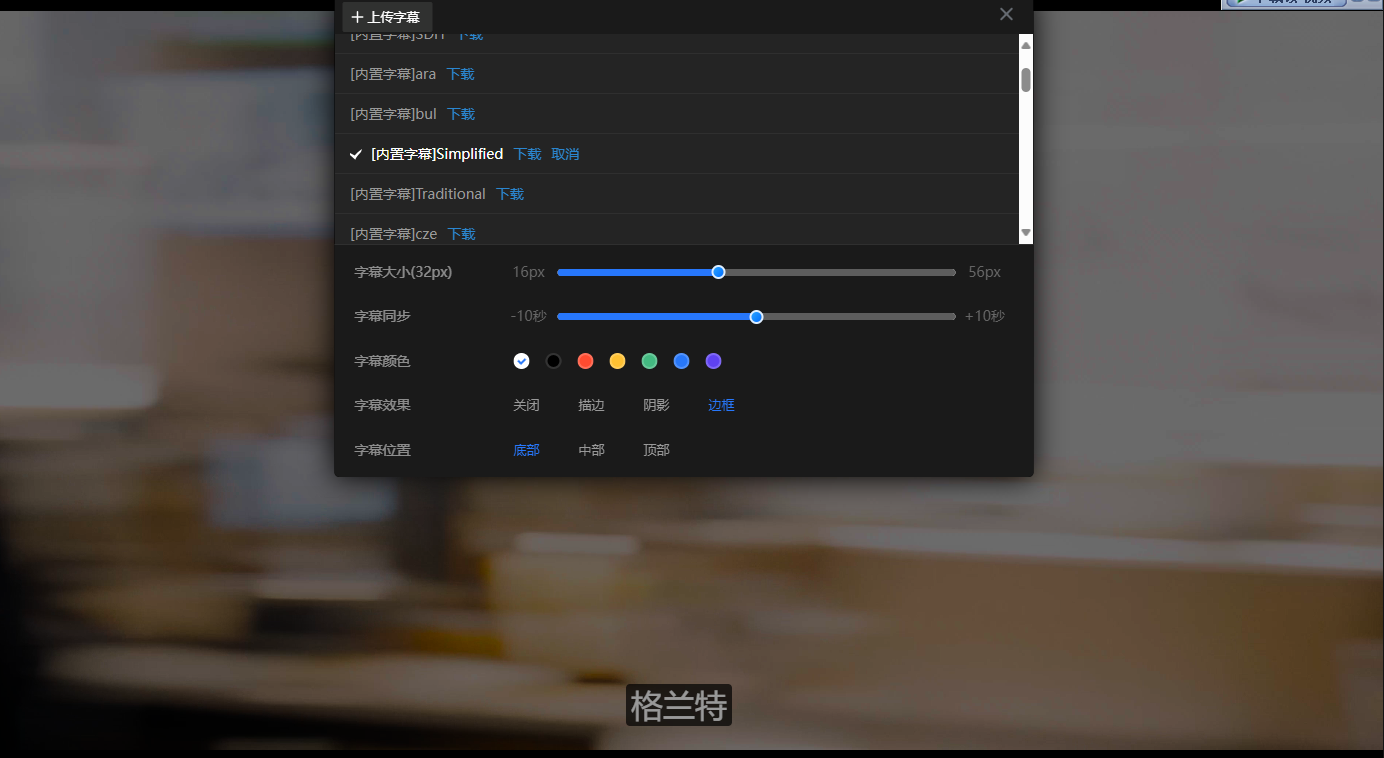Choose the yellow subtitle color swatch

coord(617,361)
